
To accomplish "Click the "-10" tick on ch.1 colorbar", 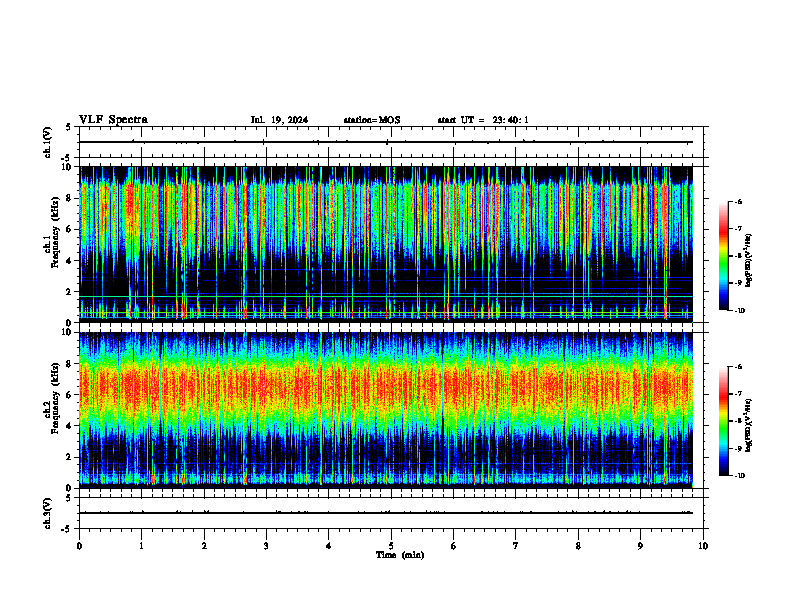I will click(x=739, y=311).
